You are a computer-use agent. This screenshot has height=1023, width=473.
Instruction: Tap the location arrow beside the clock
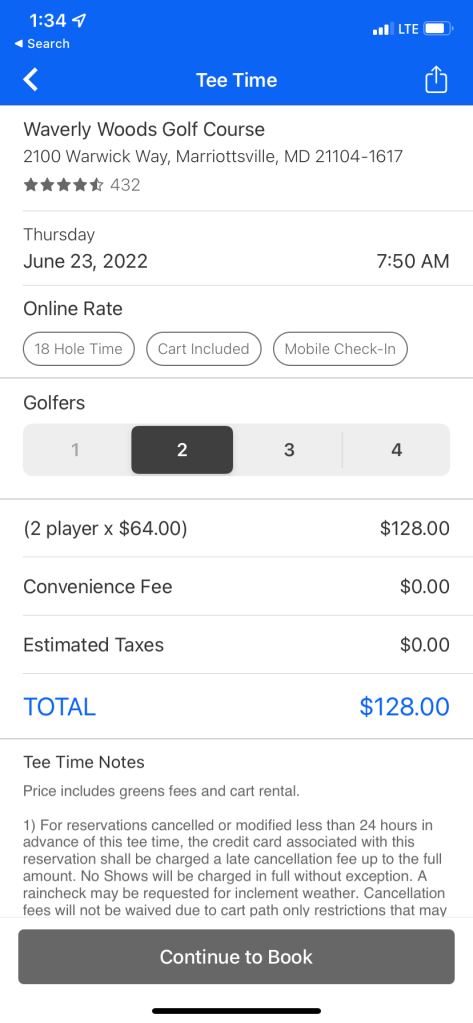coord(79,21)
